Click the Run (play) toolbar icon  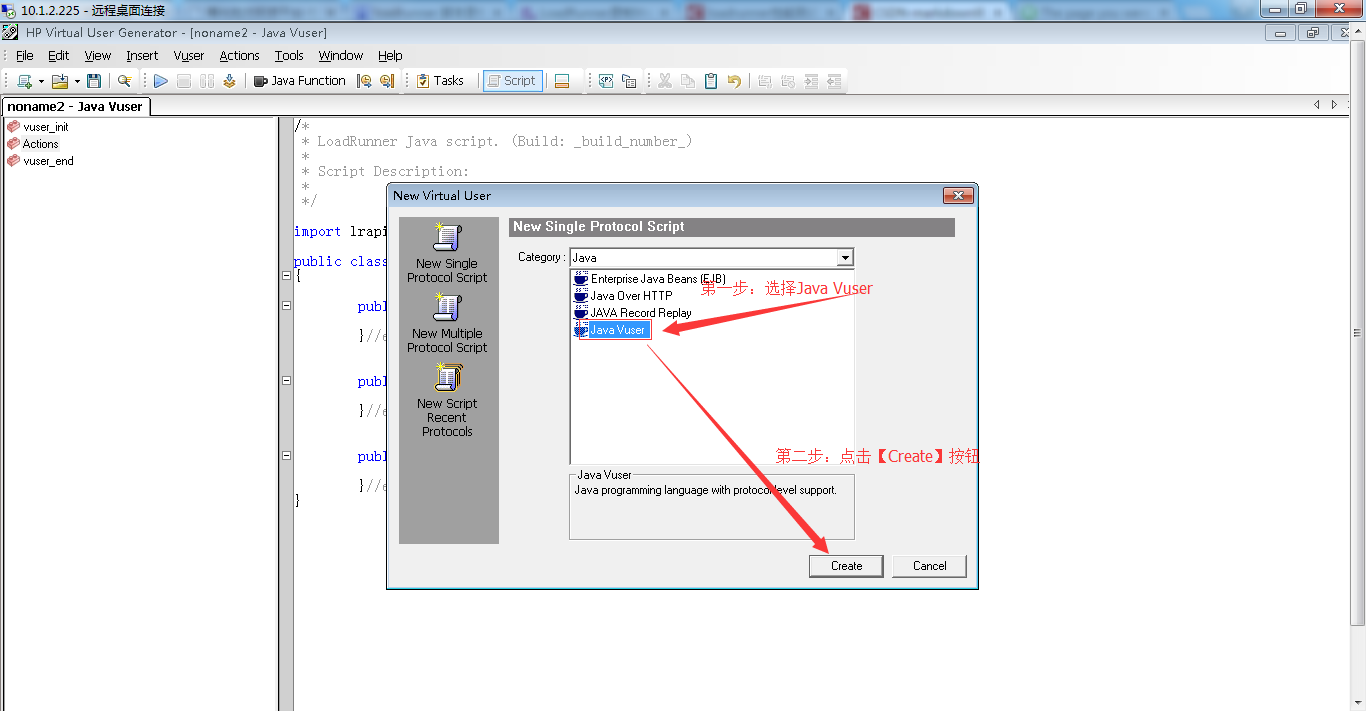tap(160, 81)
